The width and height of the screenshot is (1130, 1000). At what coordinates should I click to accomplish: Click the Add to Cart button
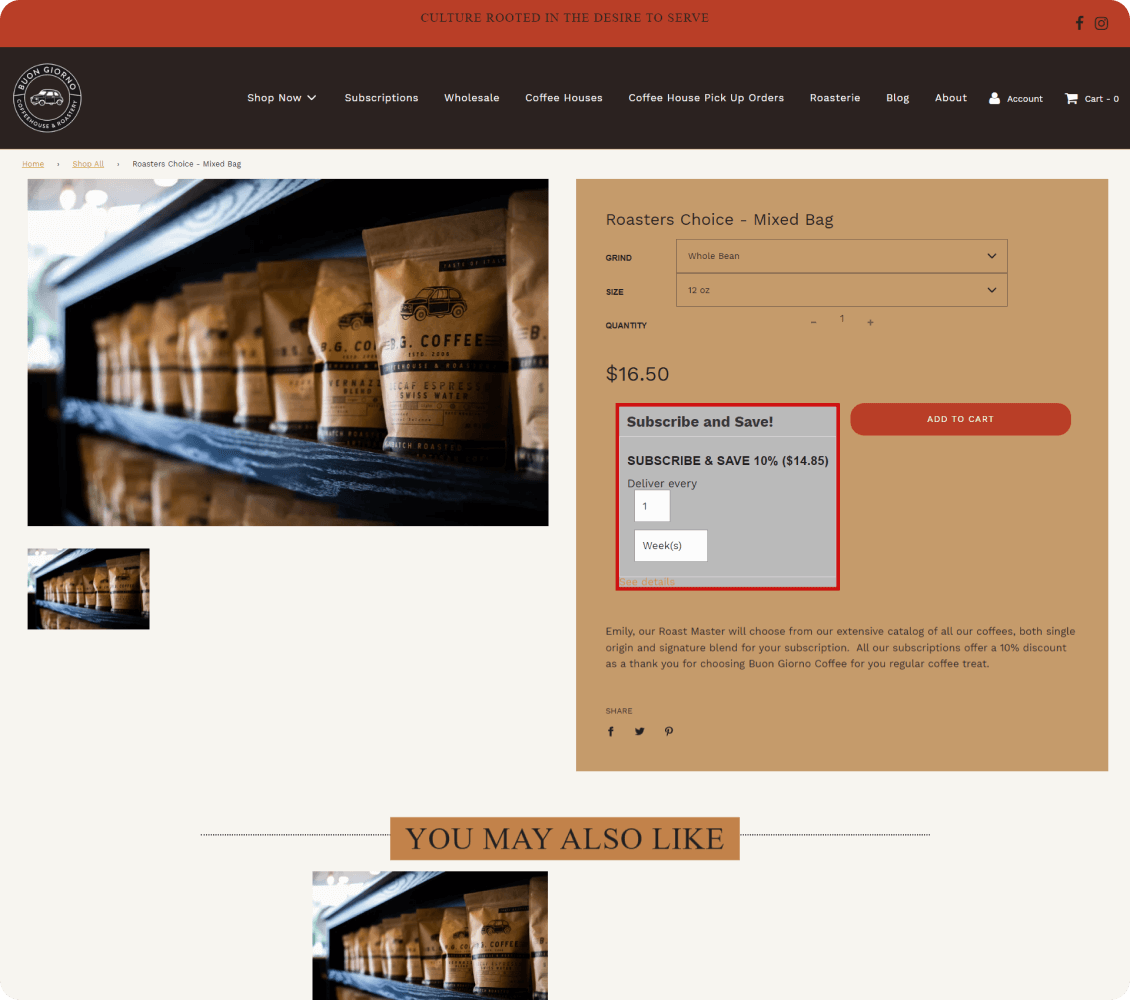(960, 419)
